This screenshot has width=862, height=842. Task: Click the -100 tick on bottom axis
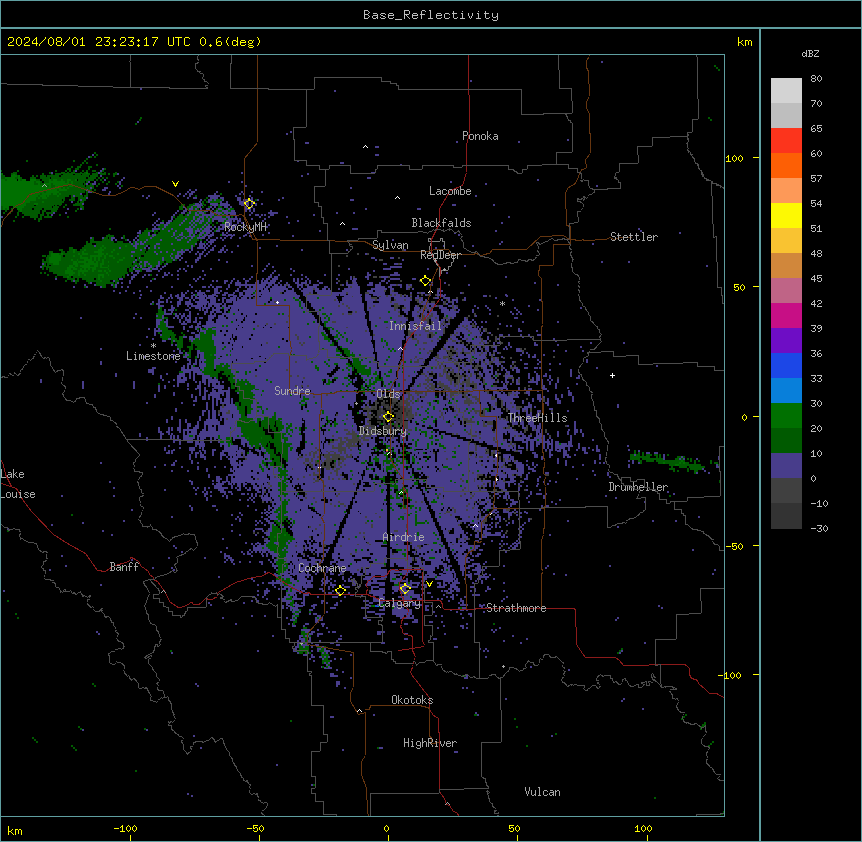point(126,828)
